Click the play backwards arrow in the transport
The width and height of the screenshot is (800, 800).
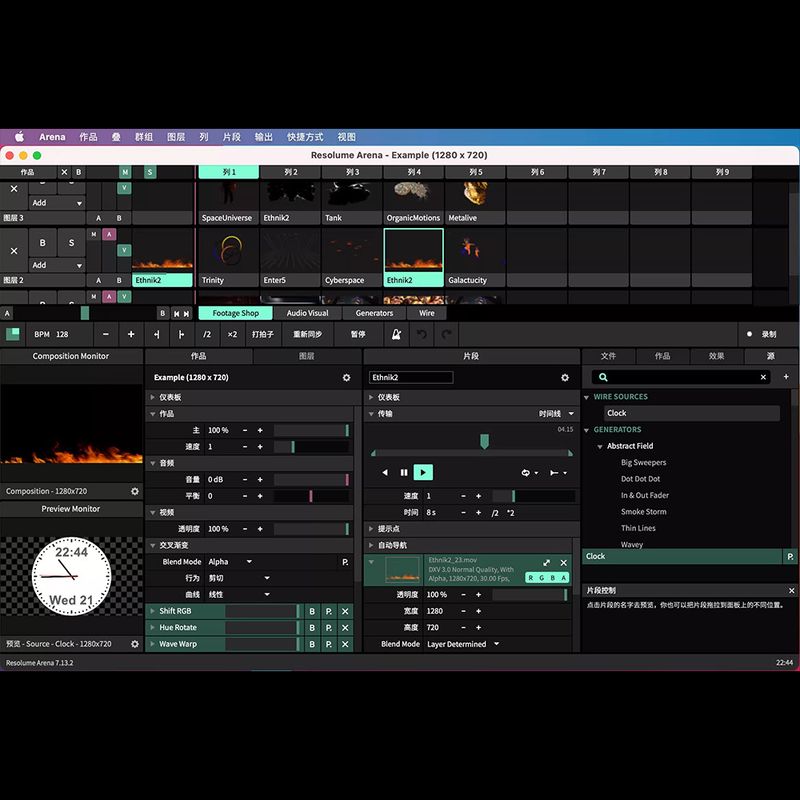click(385, 472)
